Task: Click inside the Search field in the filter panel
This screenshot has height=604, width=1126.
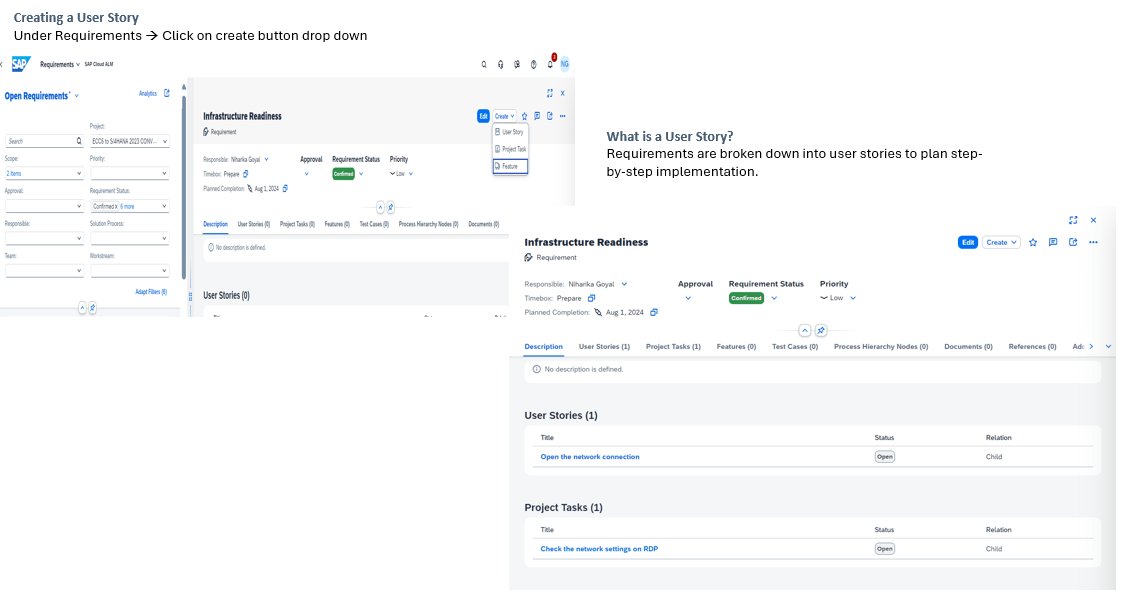Action: pyautogui.click(x=40, y=141)
